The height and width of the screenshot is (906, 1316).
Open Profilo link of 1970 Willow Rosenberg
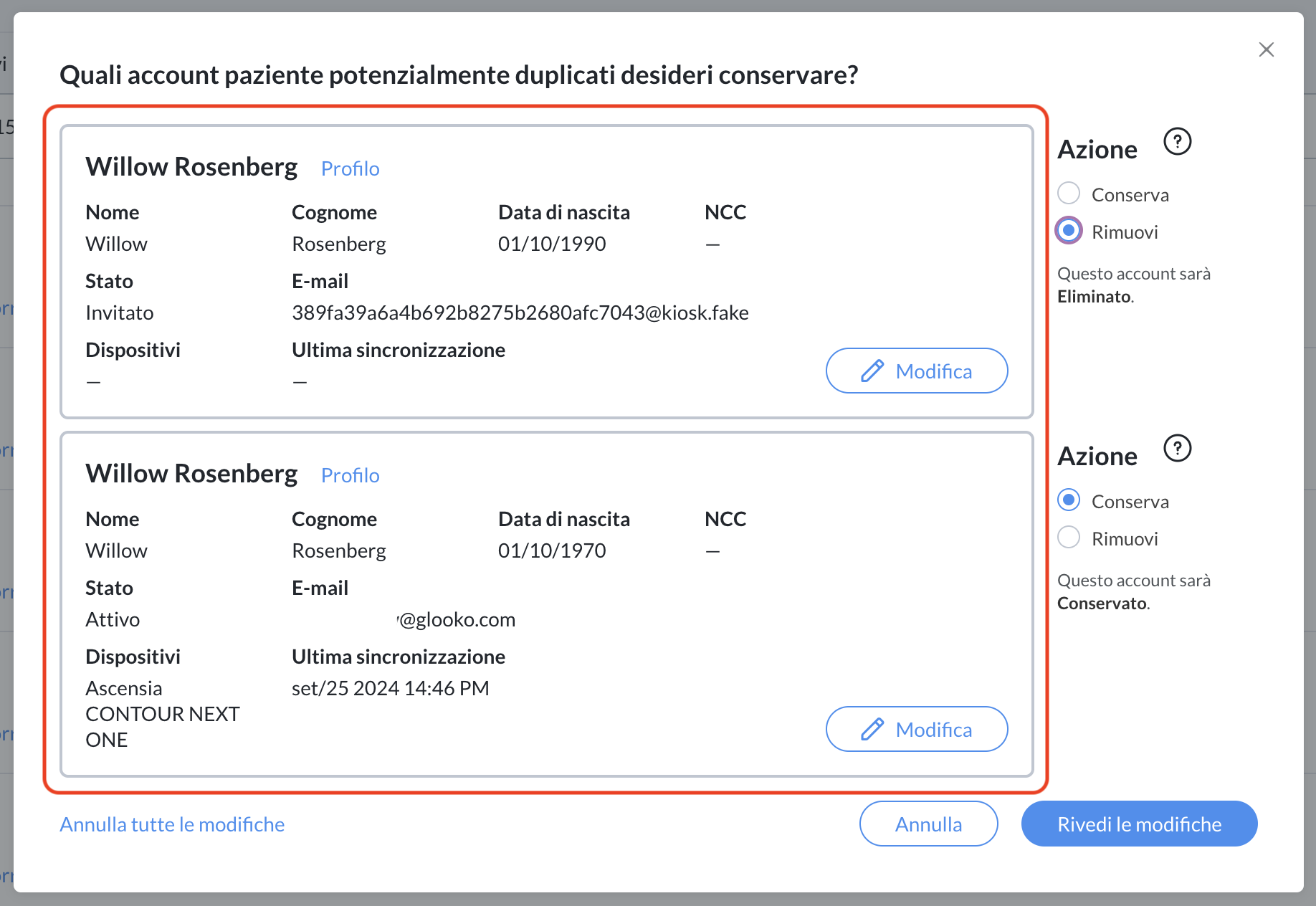click(350, 475)
